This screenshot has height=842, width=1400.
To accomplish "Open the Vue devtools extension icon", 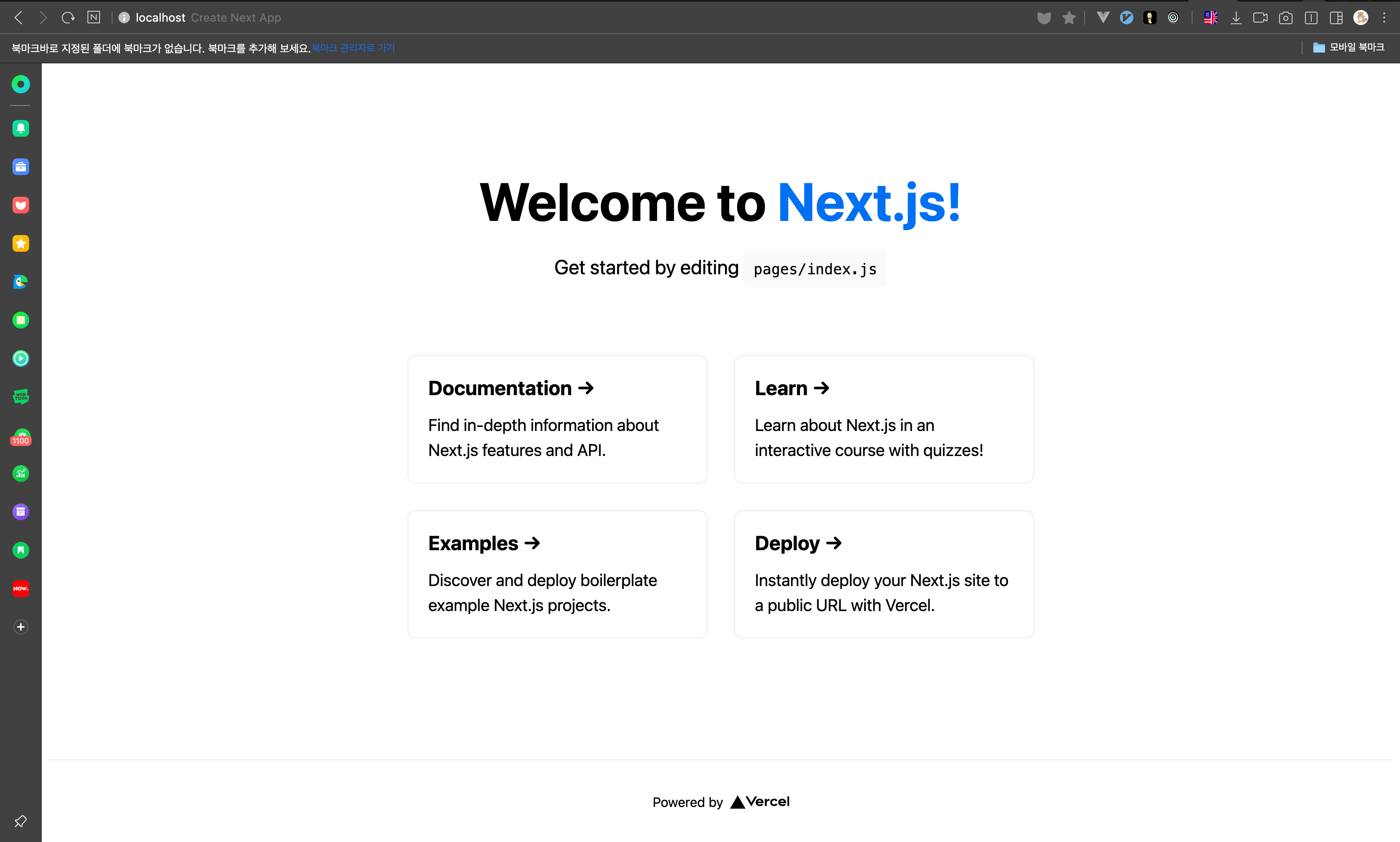I will coord(1102,18).
